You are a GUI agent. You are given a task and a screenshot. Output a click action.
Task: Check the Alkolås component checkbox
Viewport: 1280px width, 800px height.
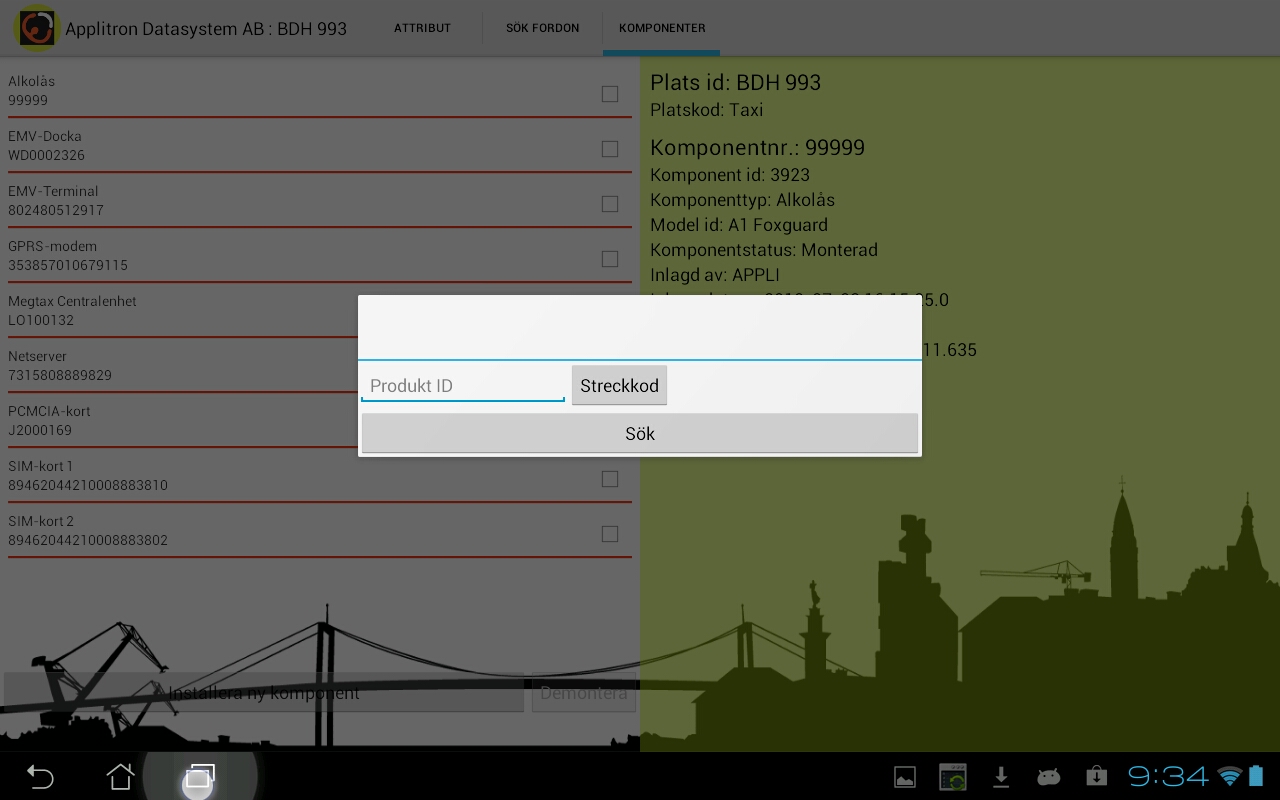(x=609, y=94)
